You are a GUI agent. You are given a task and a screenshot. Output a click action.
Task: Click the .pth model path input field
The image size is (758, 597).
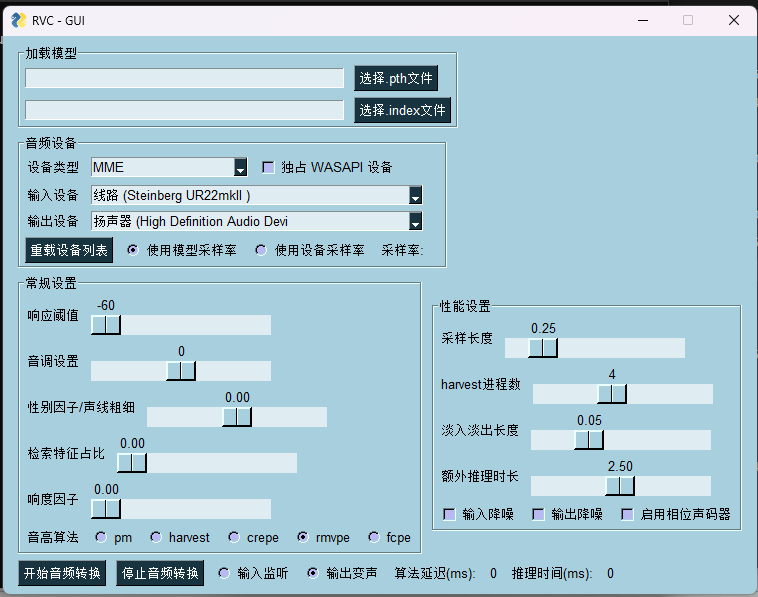[x=185, y=79]
